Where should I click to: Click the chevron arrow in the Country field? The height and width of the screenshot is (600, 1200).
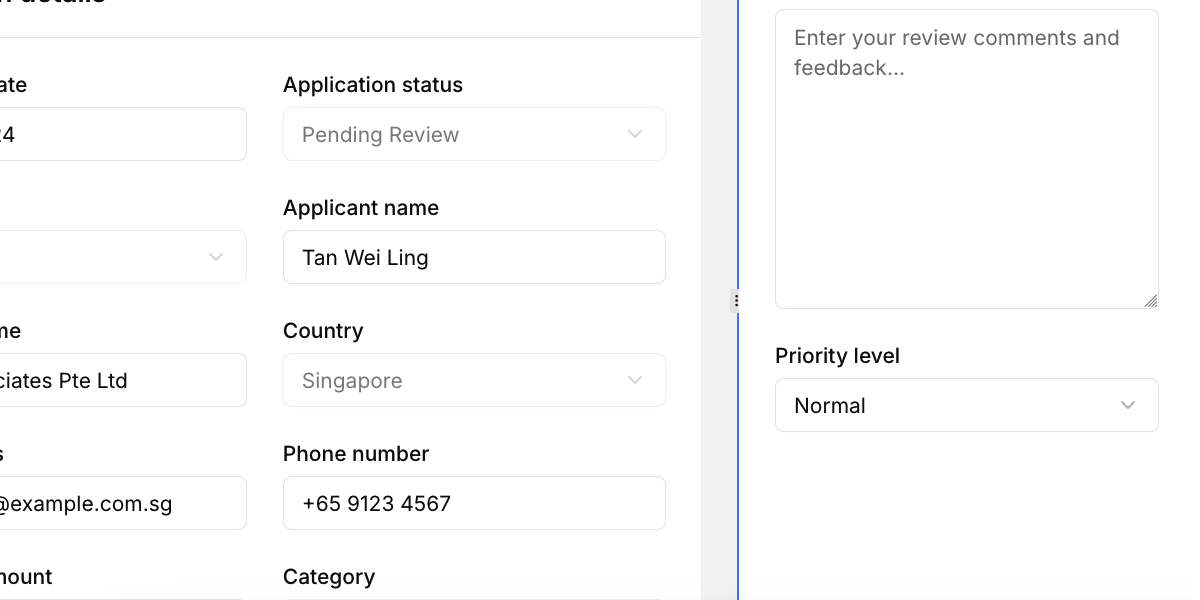(635, 380)
